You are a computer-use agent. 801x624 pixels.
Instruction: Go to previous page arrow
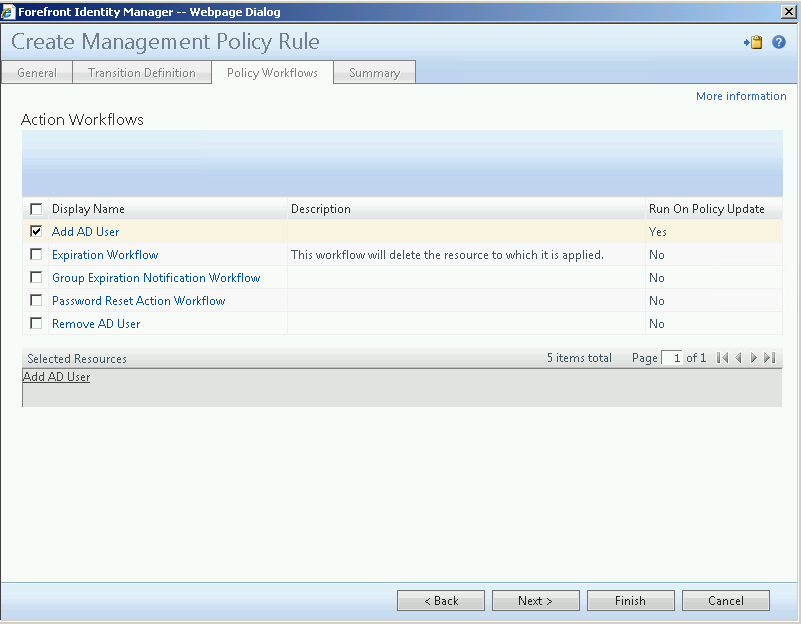coord(738,358)
